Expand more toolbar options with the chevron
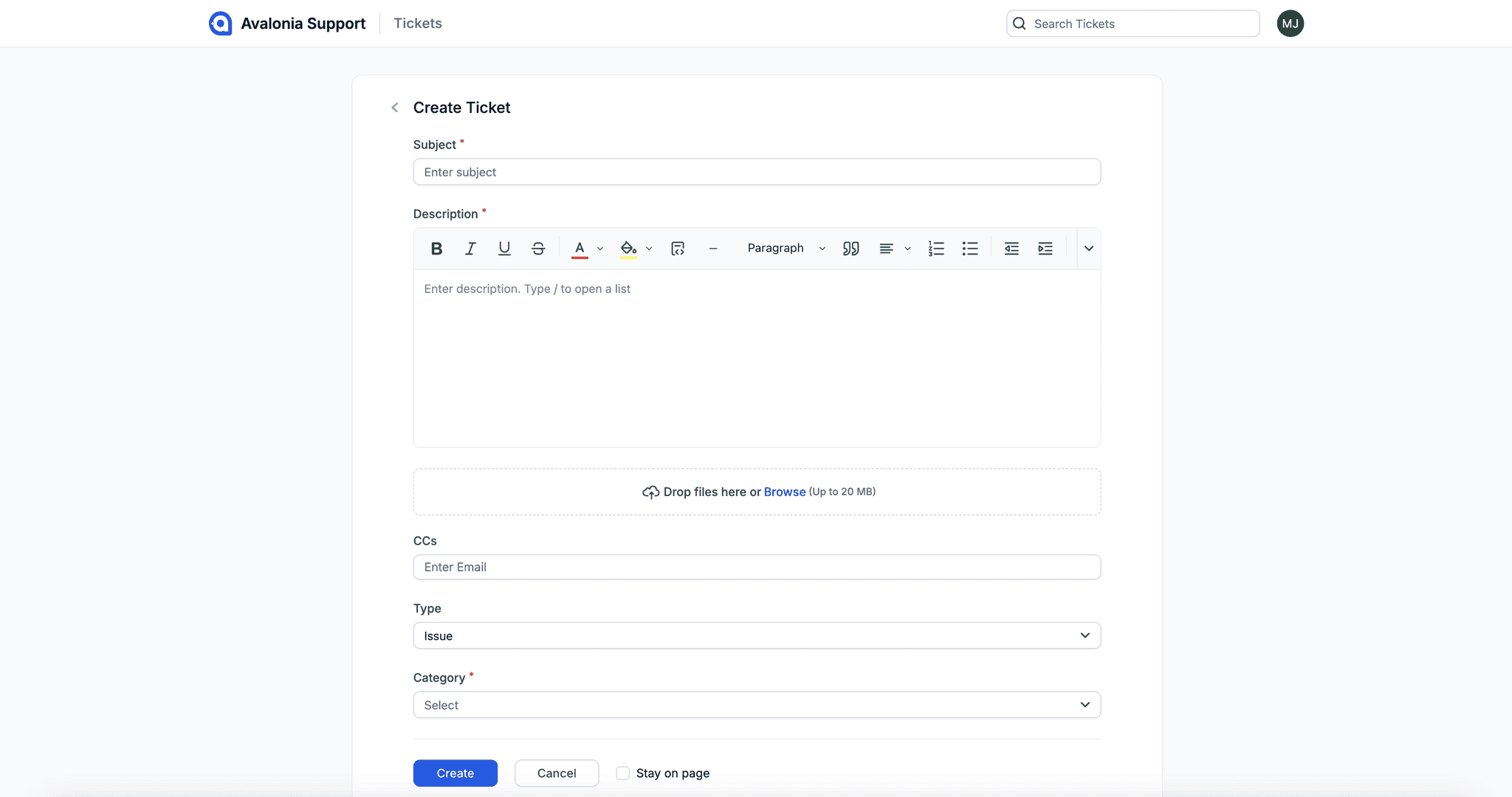This screenshot has height=797, width=1512. [1088, 248]
